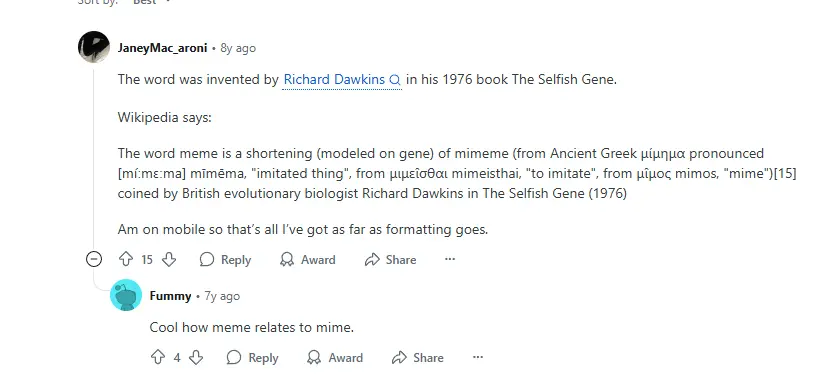Award Fummy's reply
Image resolution: width=832 pixels, height=388 pixels.
(x=335, y=358)
